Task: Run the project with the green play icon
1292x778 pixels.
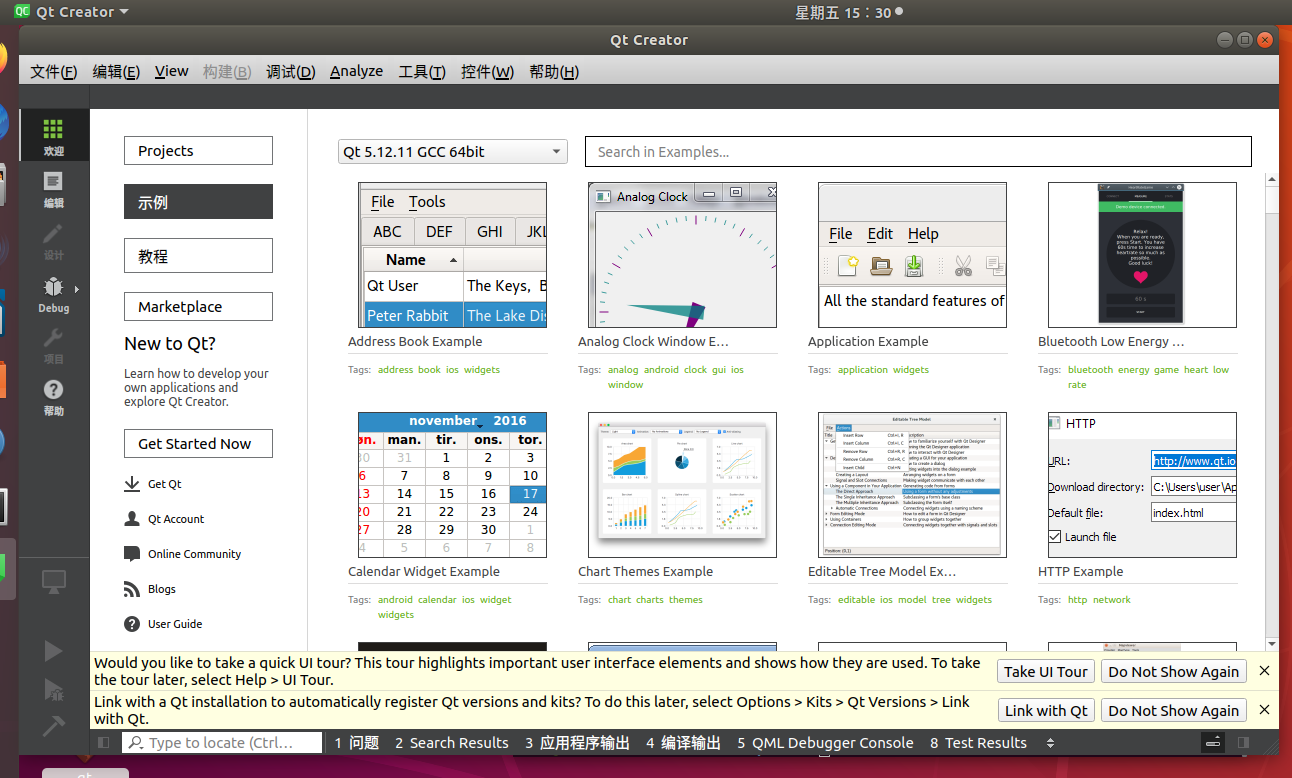Action: (53, 650)
